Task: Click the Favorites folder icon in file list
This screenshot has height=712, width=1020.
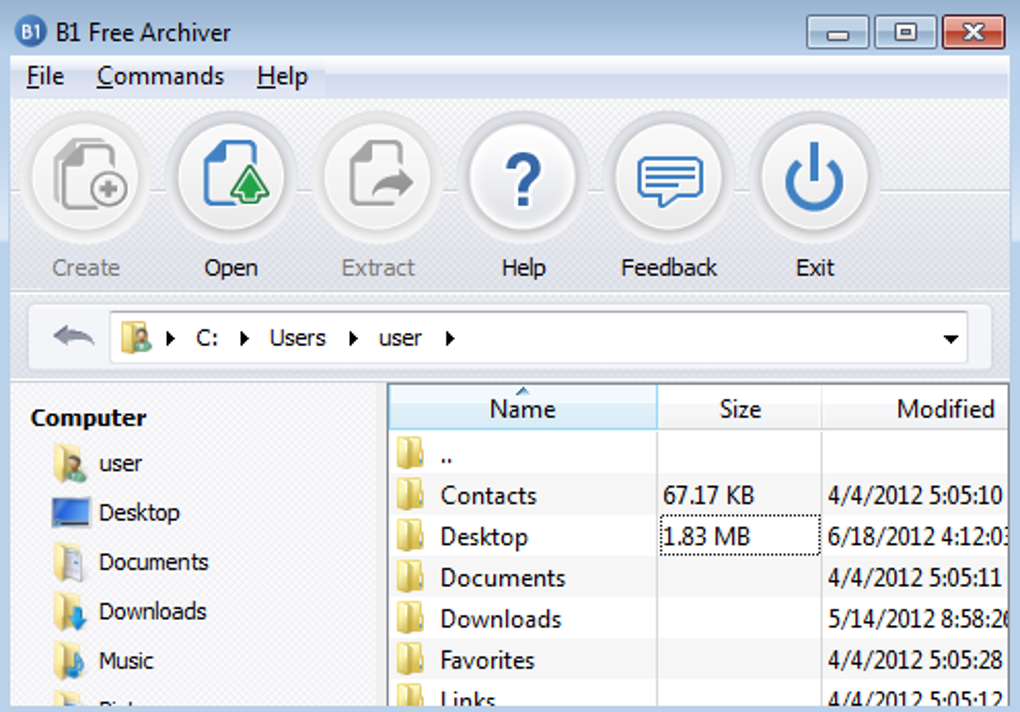Action: click(x=410, y=659)
